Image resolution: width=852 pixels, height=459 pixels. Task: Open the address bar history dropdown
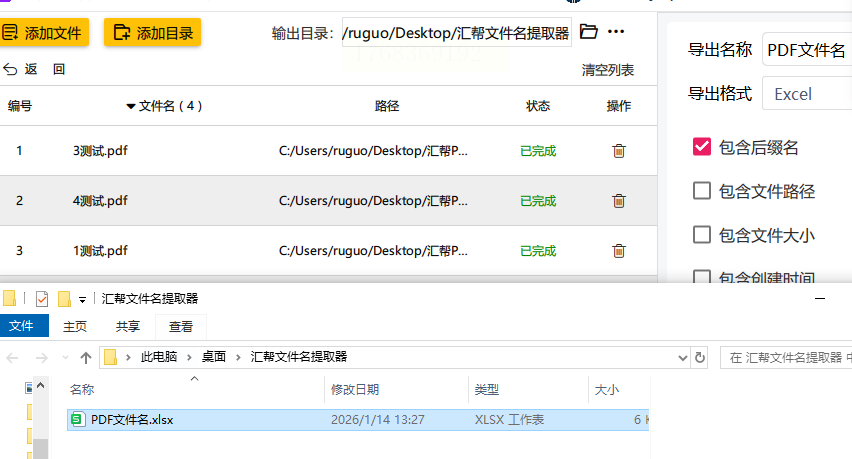[x=683, y=357]
